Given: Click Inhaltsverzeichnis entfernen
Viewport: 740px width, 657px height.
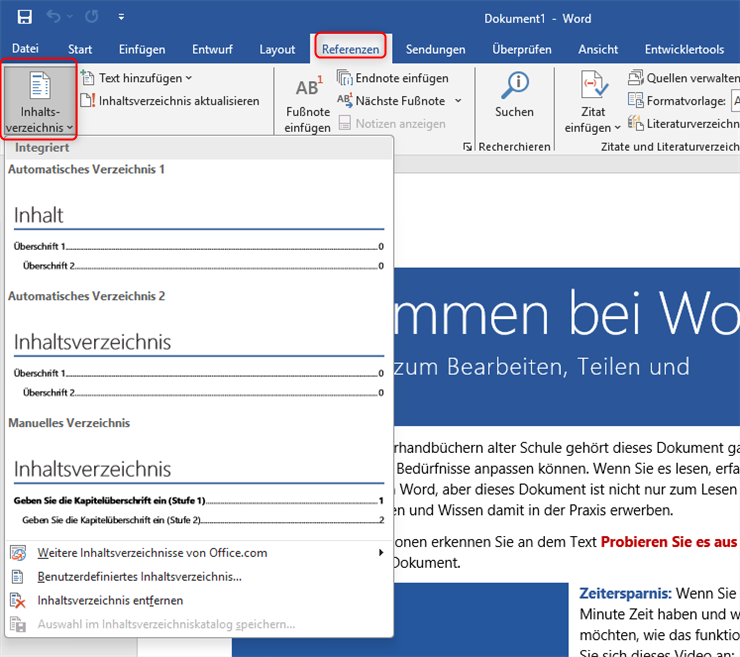Looking at the screenshot, I should point(199,600).
